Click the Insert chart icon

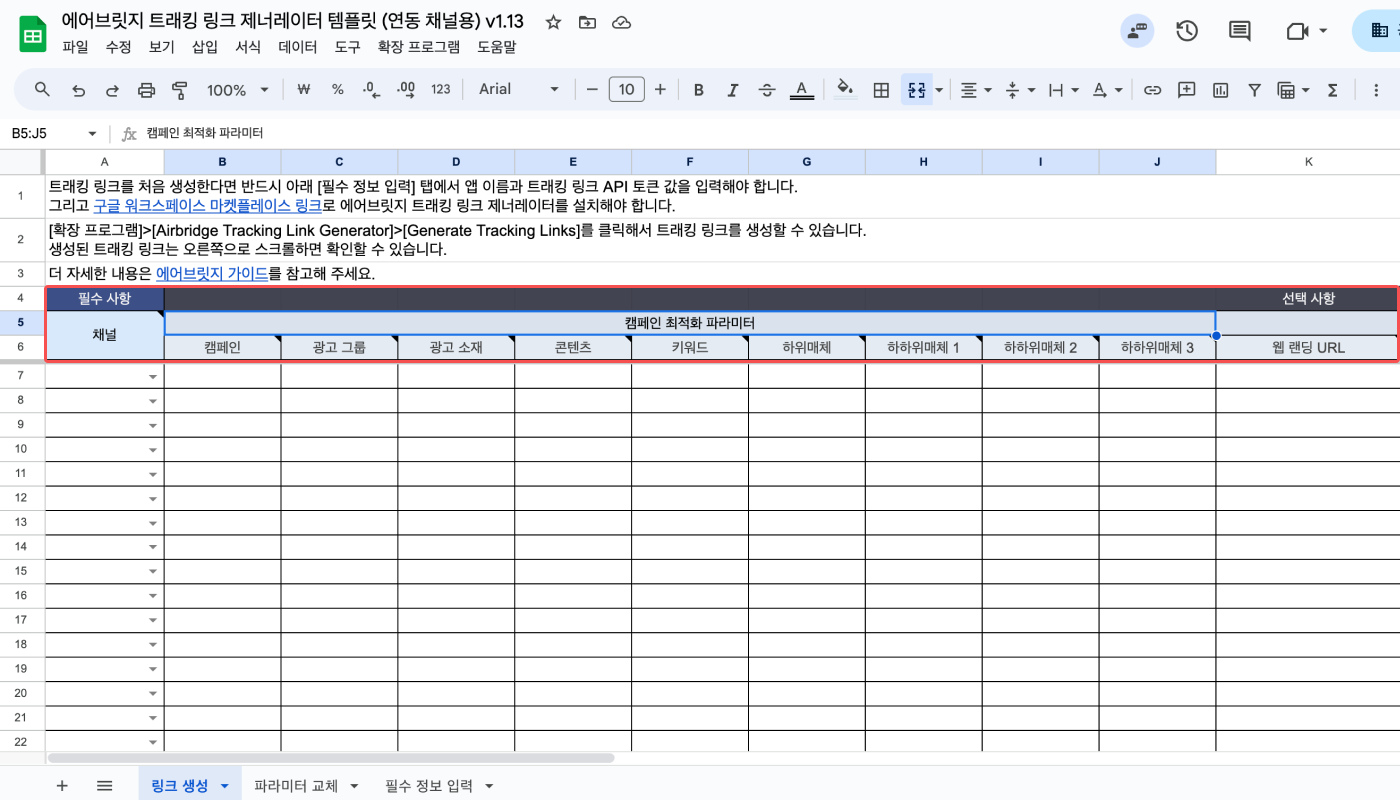tap(1220, 90)
